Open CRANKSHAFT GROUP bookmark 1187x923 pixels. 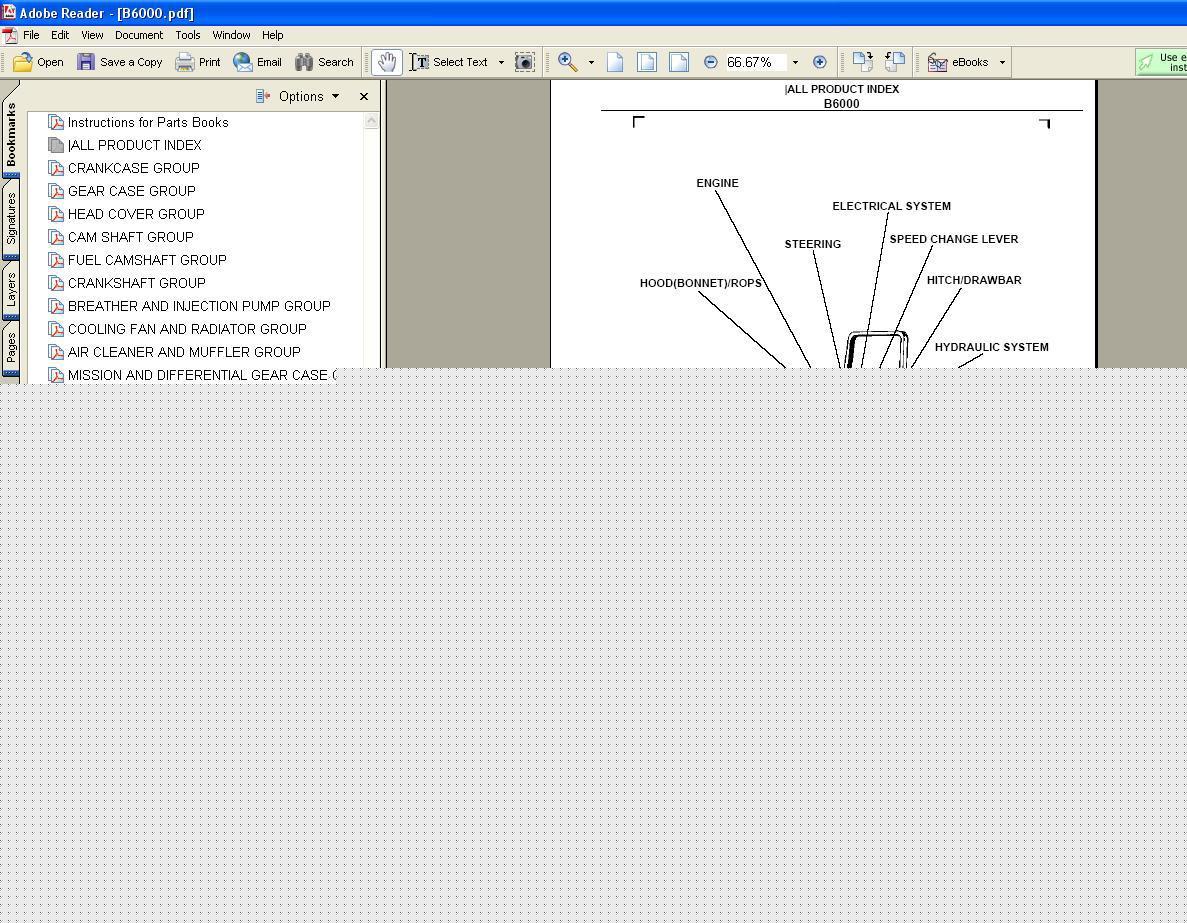coord(137,283)
